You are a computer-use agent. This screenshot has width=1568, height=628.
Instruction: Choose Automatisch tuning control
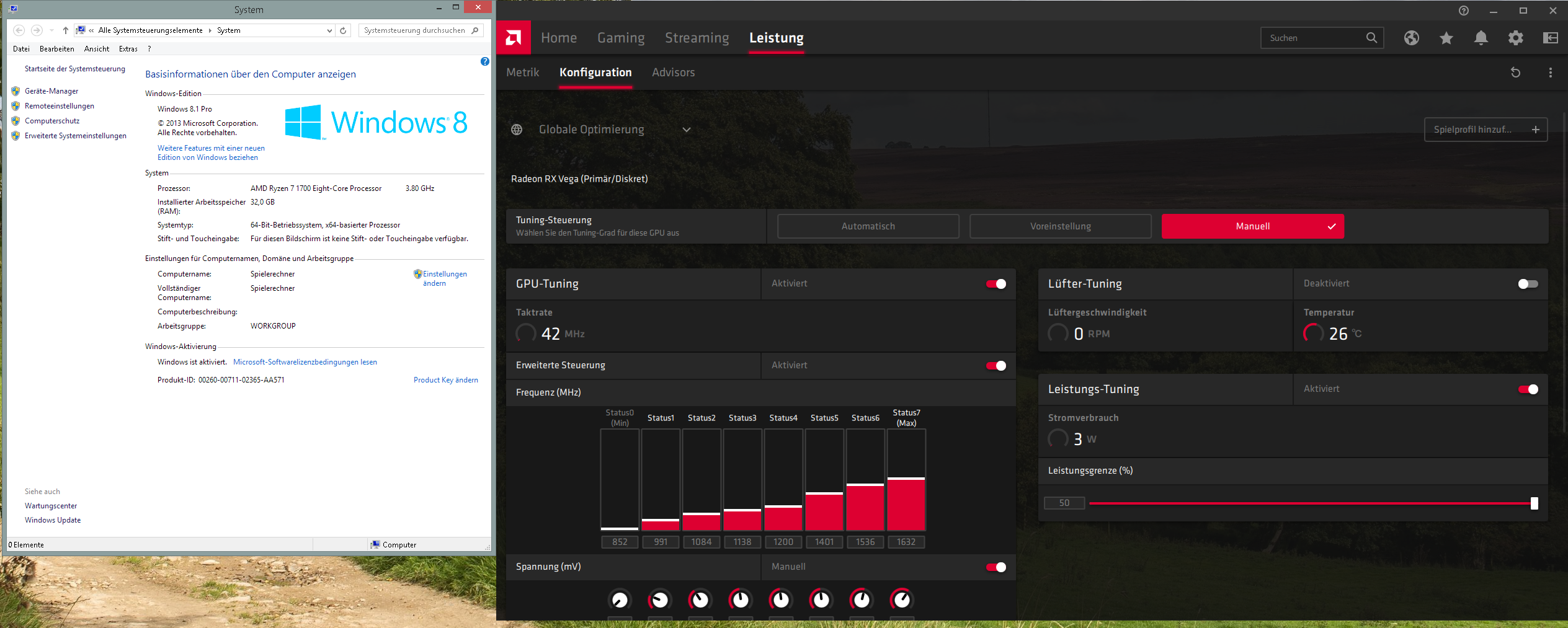click(x=868, y=226)
